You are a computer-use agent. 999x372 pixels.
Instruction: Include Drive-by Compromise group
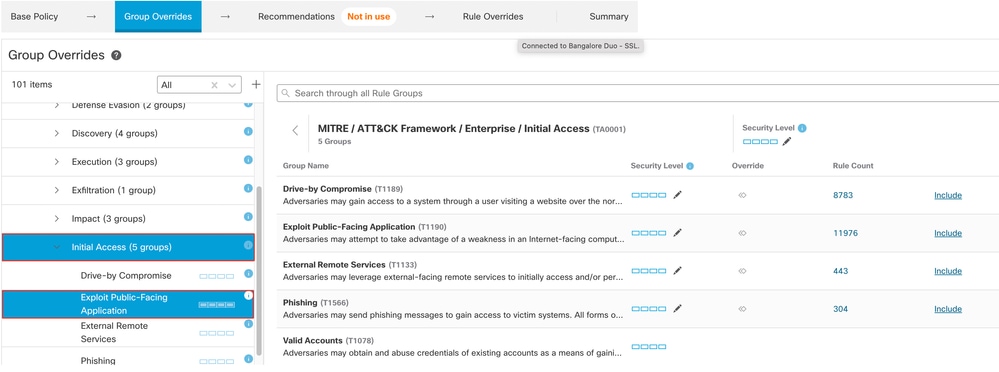coord(948,195)
